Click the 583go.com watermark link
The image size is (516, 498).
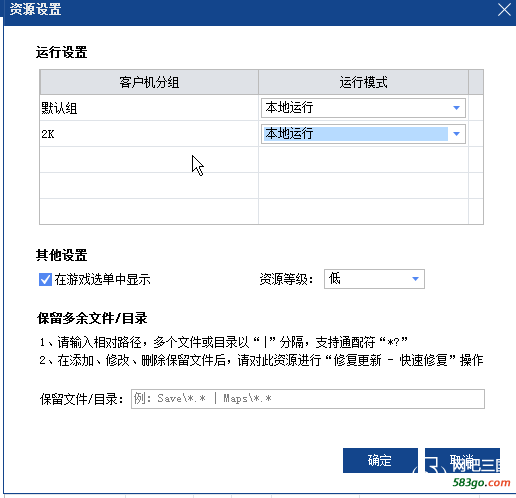(481, 482)
